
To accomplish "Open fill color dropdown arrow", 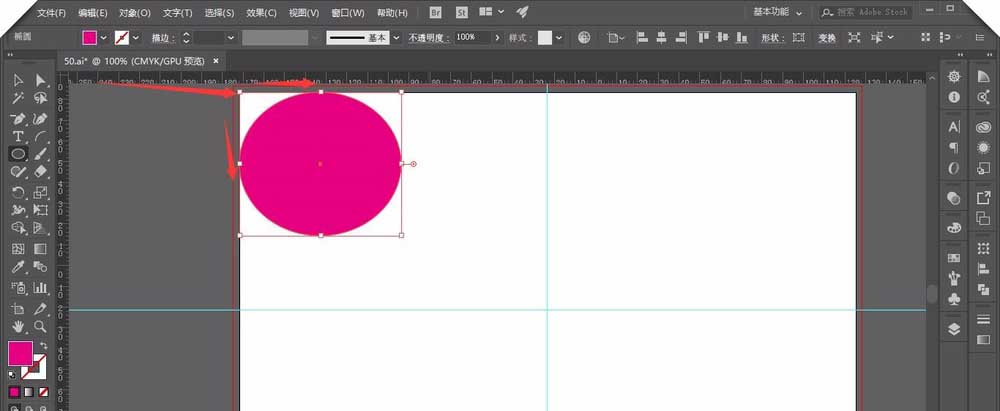I will [103, 38].
